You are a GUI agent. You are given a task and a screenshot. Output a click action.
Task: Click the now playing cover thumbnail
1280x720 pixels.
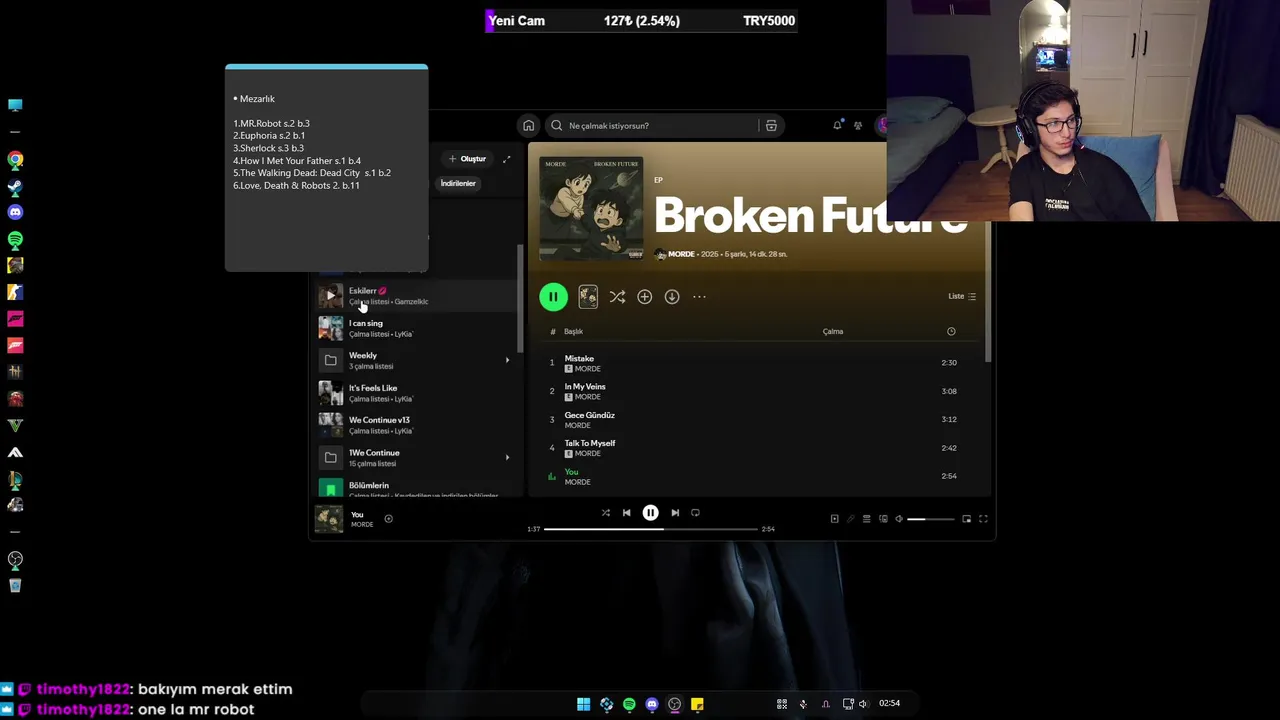(329, 518)
